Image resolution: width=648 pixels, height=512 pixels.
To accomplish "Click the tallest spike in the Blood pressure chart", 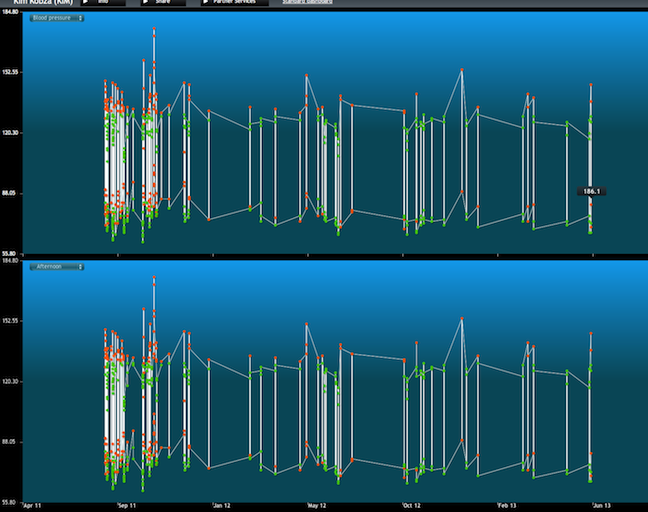I will [x=154, y=31].
